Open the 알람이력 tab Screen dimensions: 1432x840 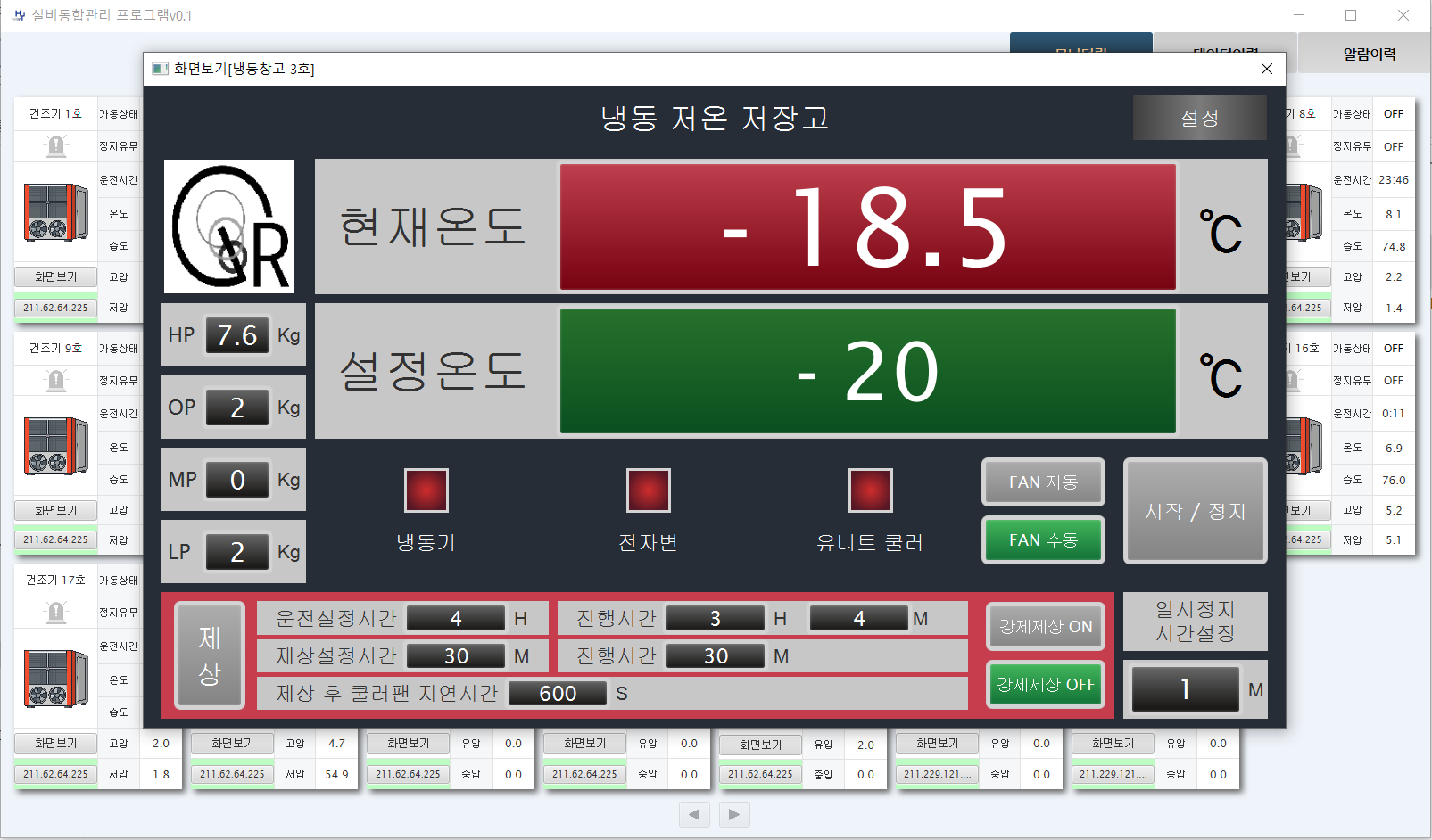click(x=1369, y=54)
